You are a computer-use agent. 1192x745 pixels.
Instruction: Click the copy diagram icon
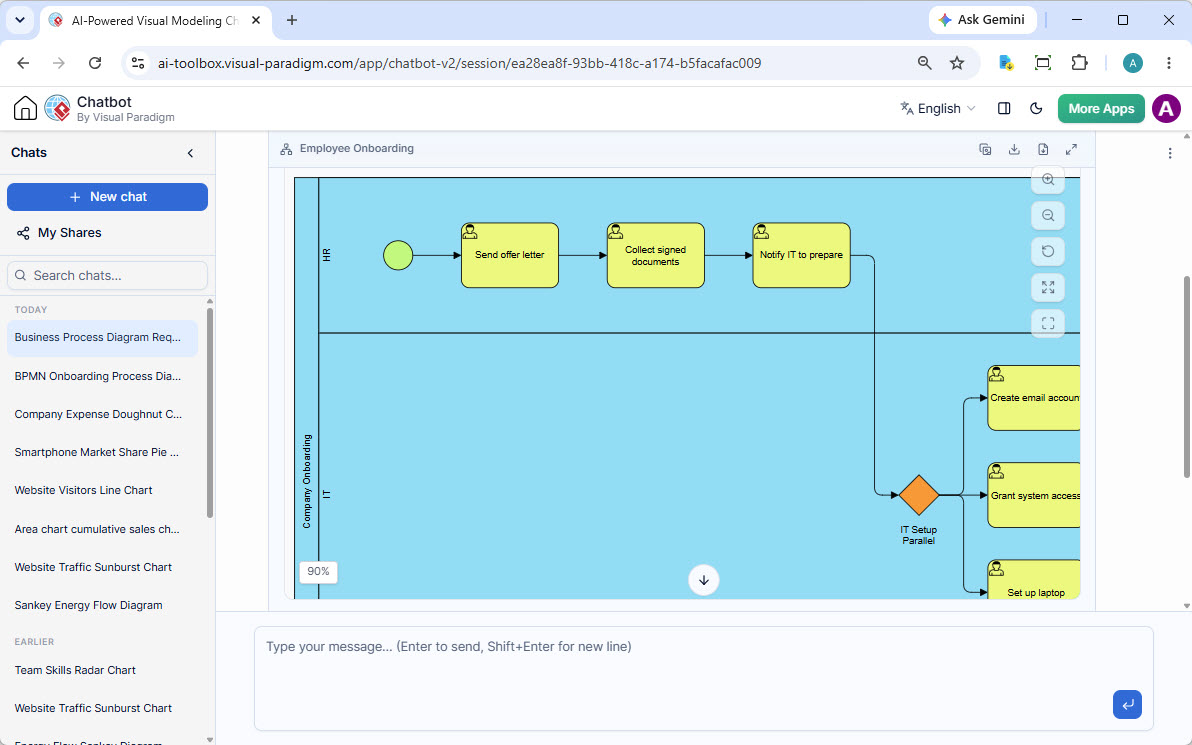click(985, 149)
